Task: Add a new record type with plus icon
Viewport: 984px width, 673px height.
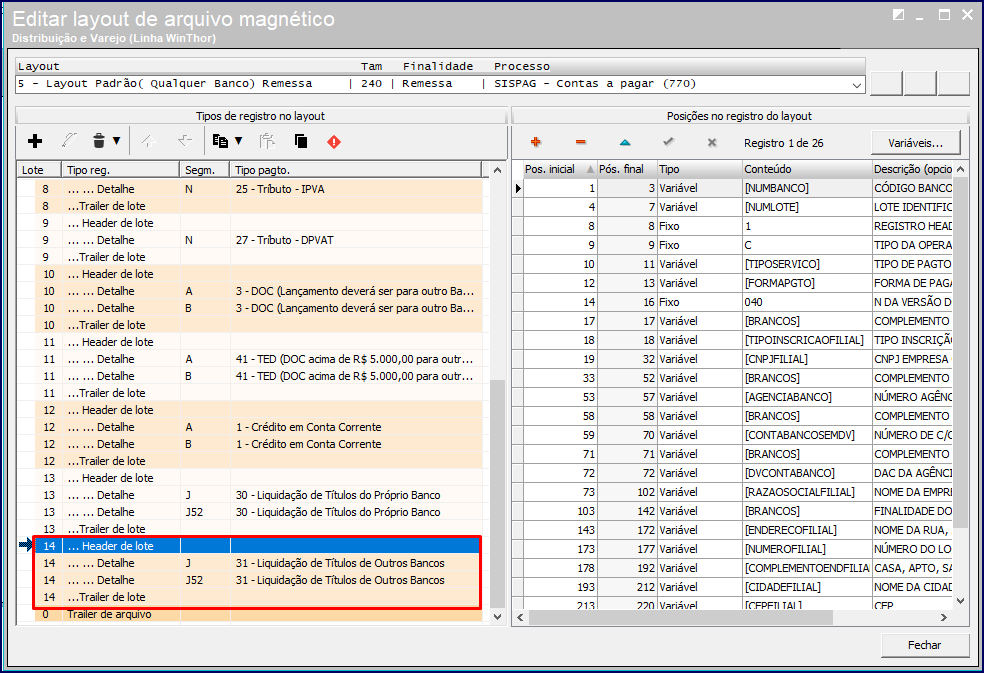Action: click(35, 141)
